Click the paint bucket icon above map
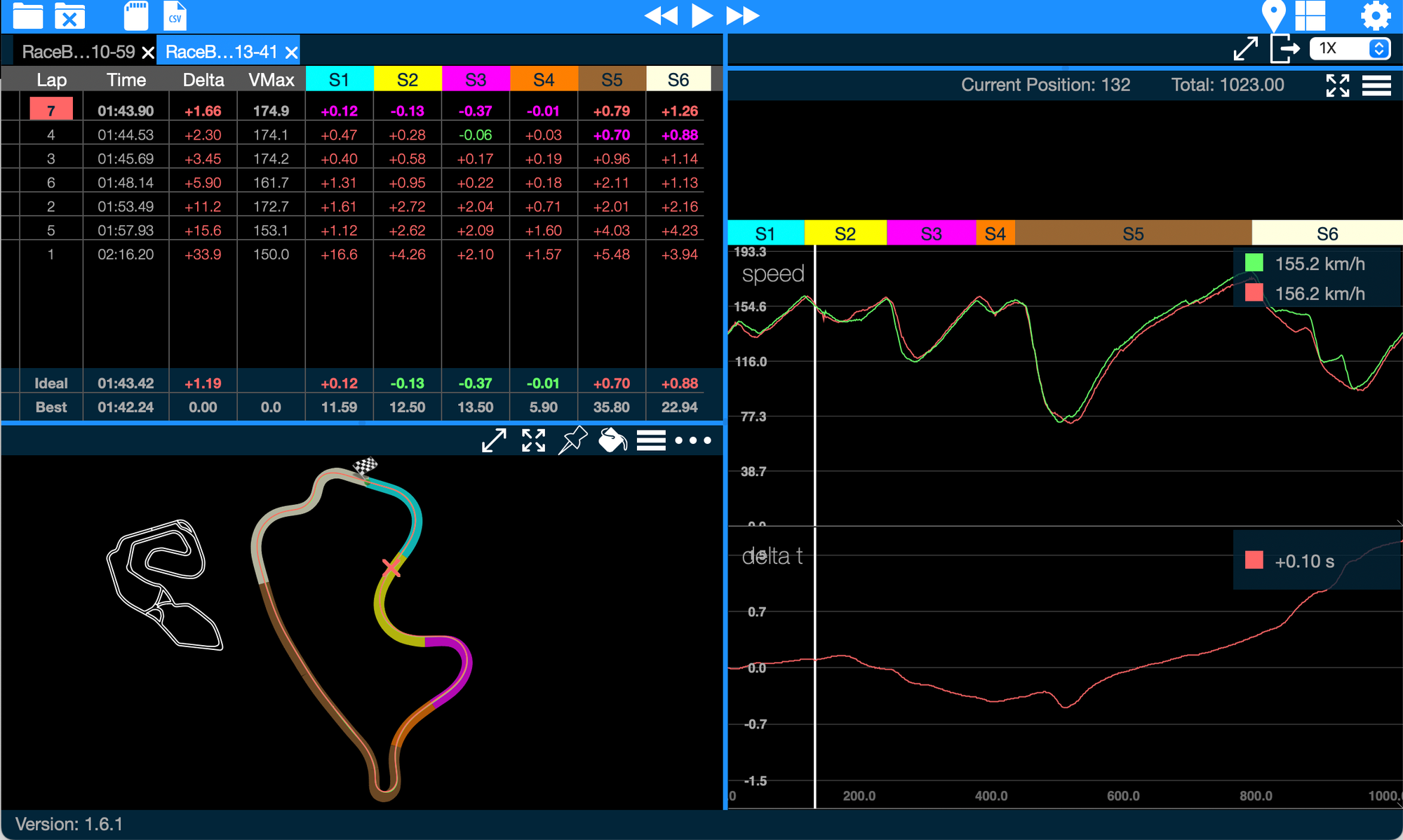The height and width of the screenshot is (840, 1403). 612,440
